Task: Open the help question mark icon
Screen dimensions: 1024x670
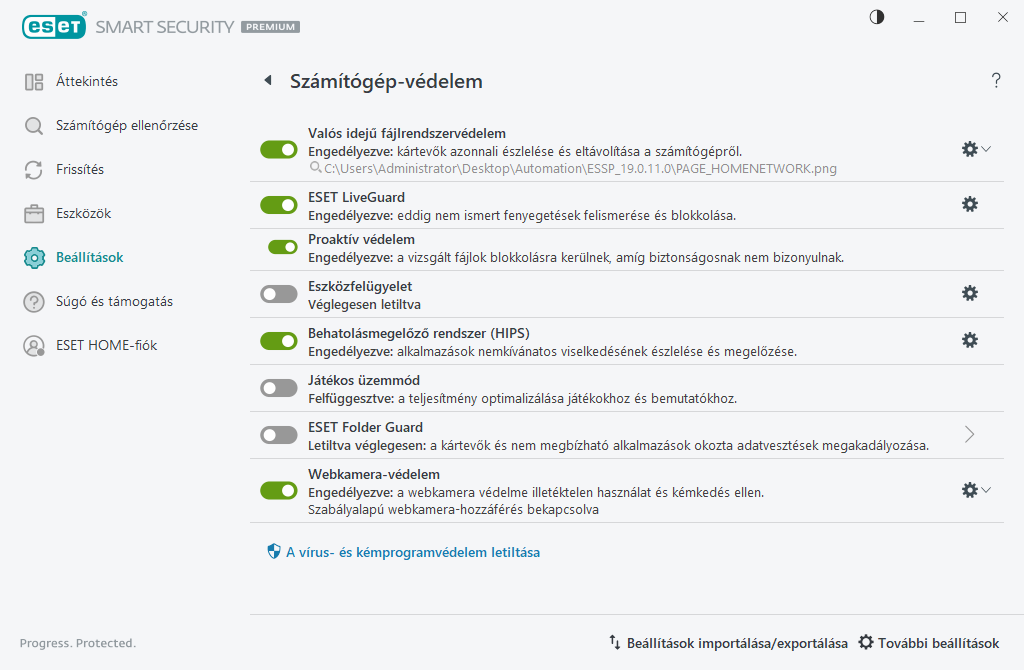Action: click(996, 81)
